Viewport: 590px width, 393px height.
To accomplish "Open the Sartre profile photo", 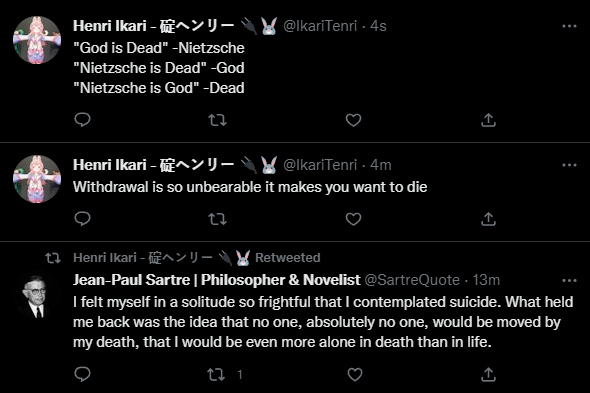I will [x=37, y=296].
